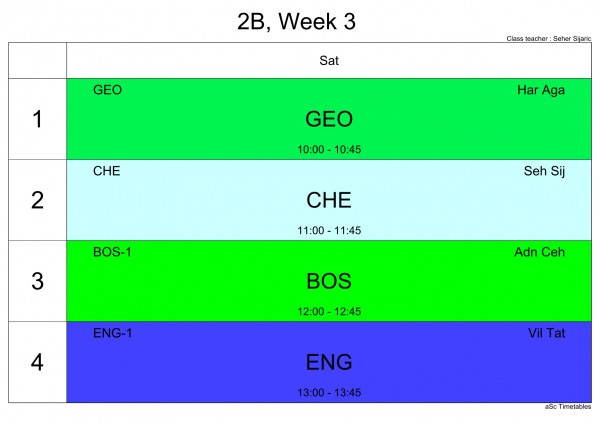The height and width of the screenshot is (424, 600).
Task: Click the title 2B, Week 3
Action: (x=297, y=21)
